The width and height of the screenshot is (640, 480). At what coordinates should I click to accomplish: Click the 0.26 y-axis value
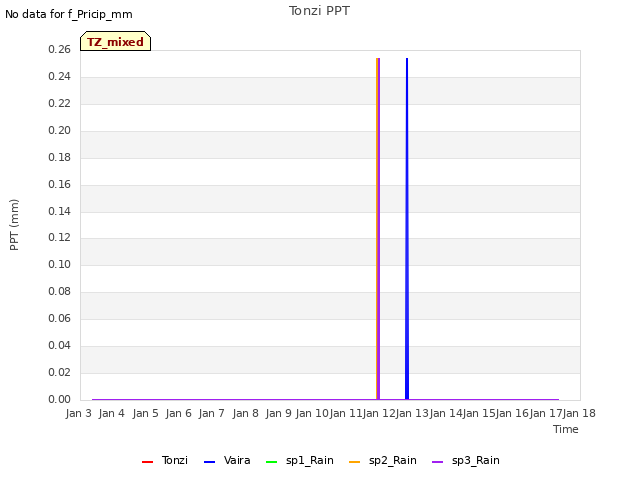click(x=59, y=49)
